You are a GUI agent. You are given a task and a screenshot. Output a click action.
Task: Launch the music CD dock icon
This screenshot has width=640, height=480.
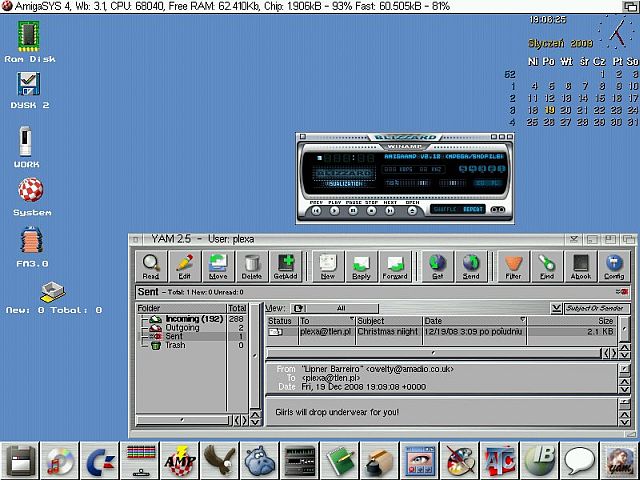(x=60, y=462)
